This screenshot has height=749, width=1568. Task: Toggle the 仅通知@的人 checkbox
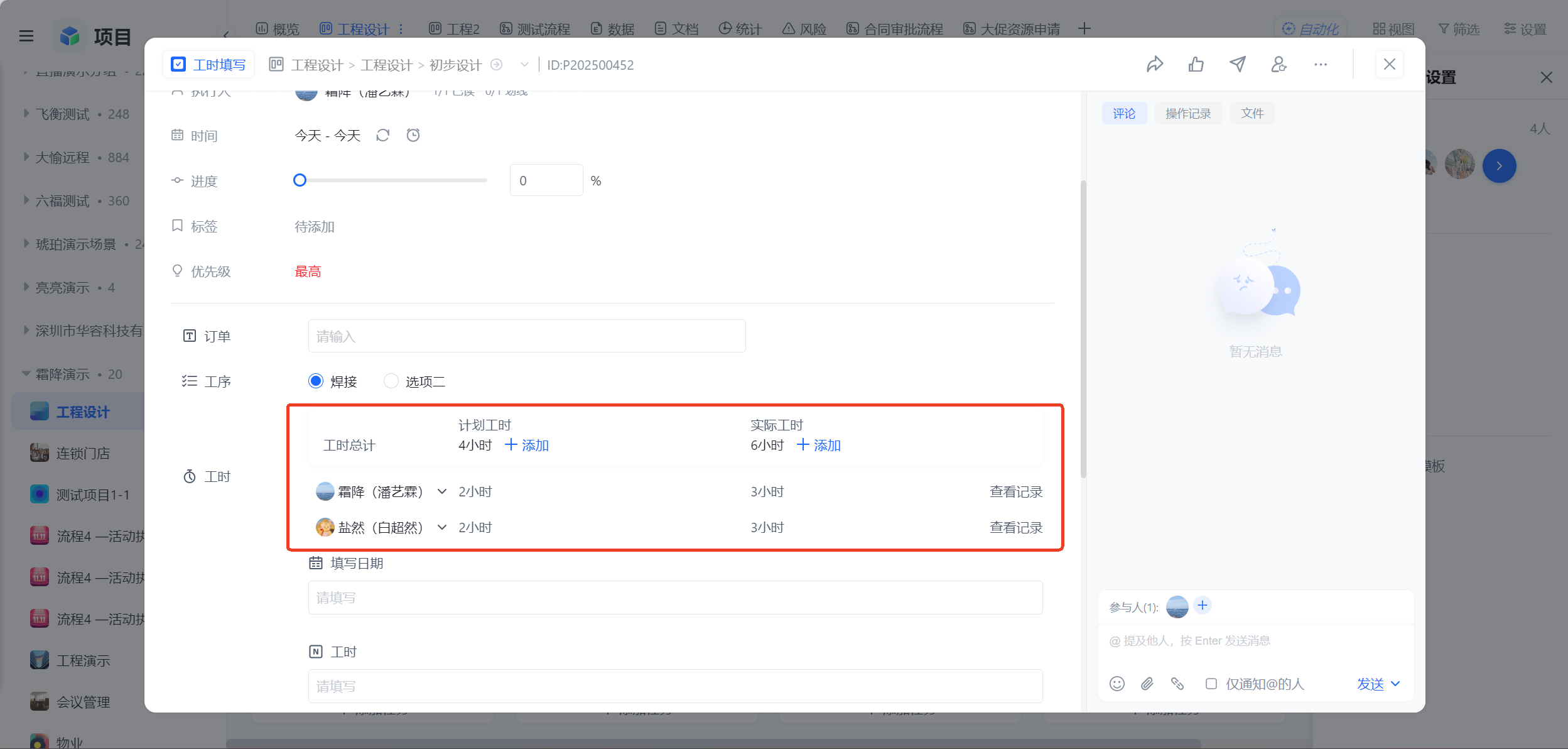(1211, 684)
